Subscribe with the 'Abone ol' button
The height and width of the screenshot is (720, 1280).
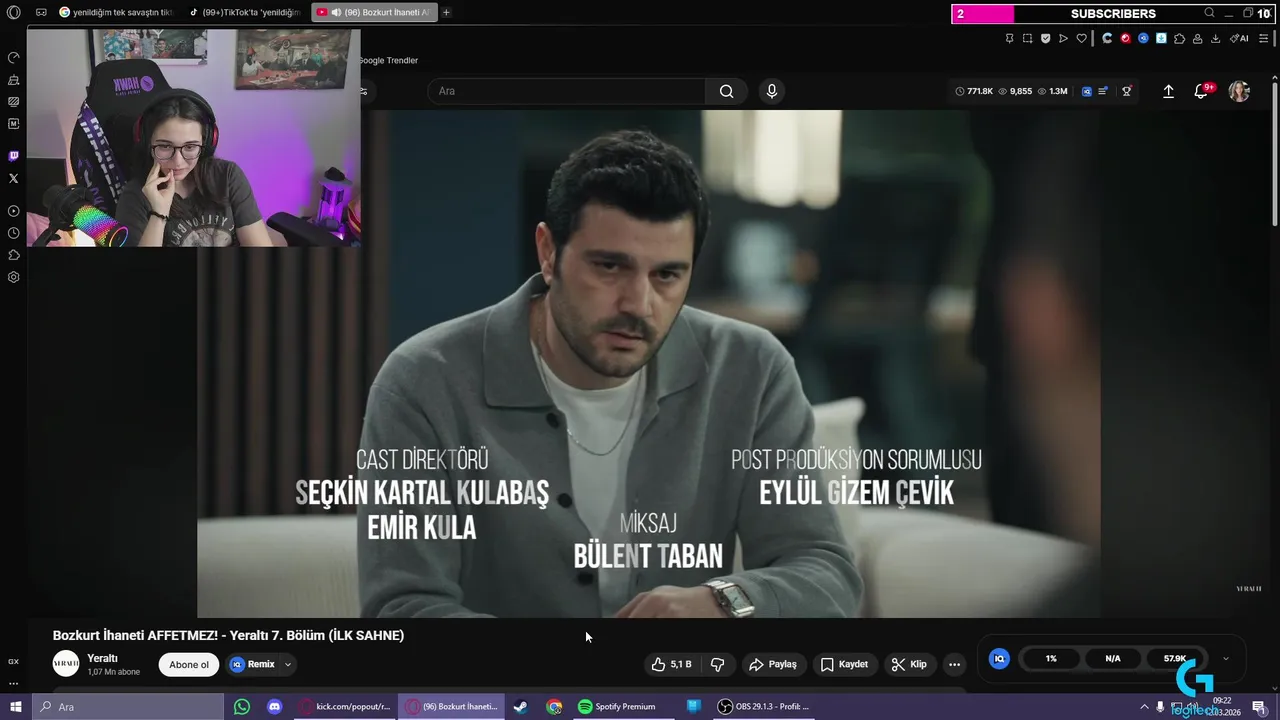click(189, 665)
